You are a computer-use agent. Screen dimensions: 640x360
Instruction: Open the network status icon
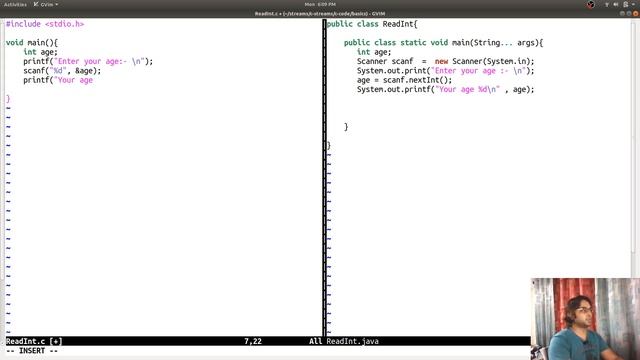pos(607,4)
